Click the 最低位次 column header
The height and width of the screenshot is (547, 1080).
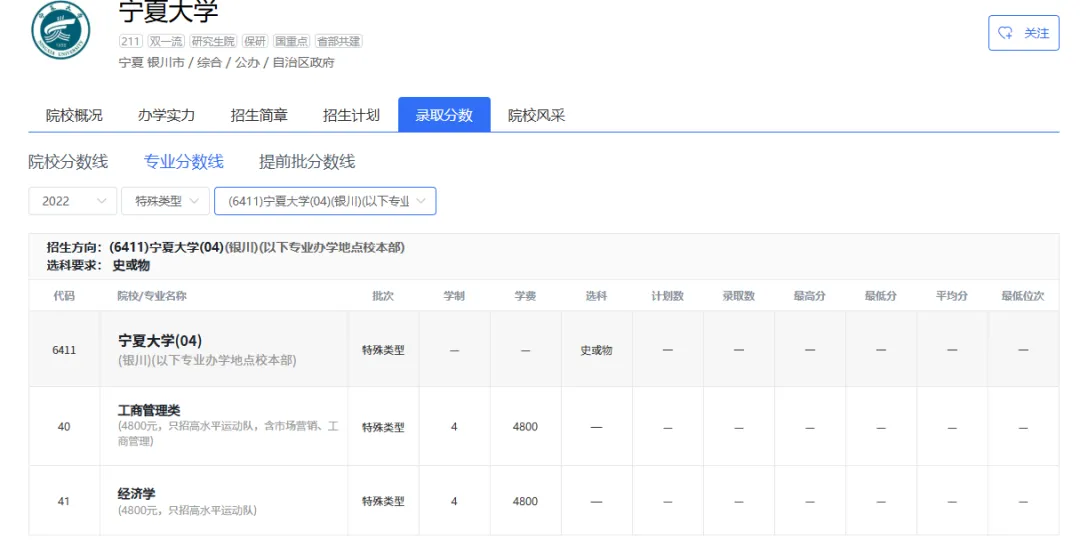1023,296
